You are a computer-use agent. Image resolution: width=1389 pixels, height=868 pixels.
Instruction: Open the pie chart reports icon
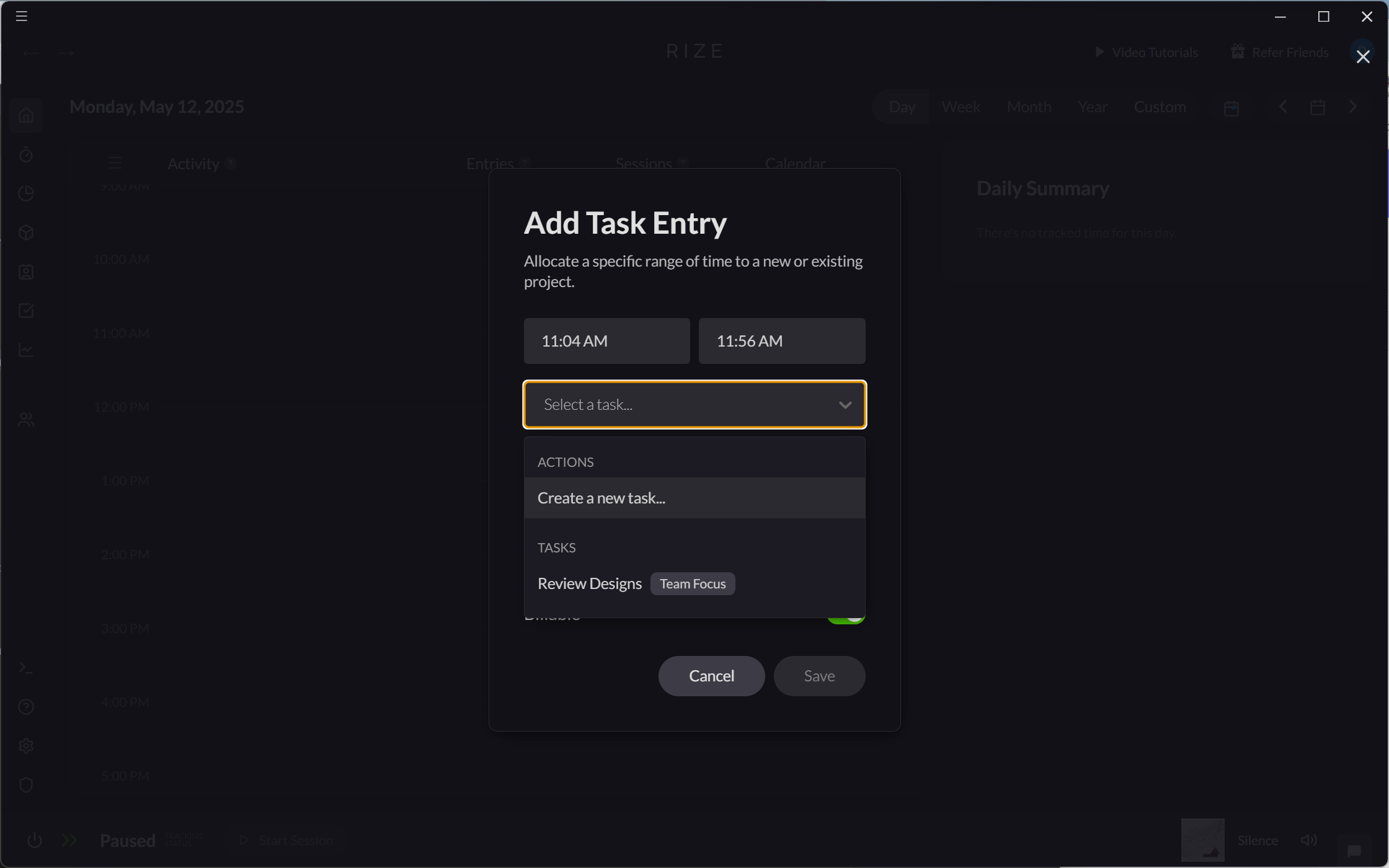26,193
